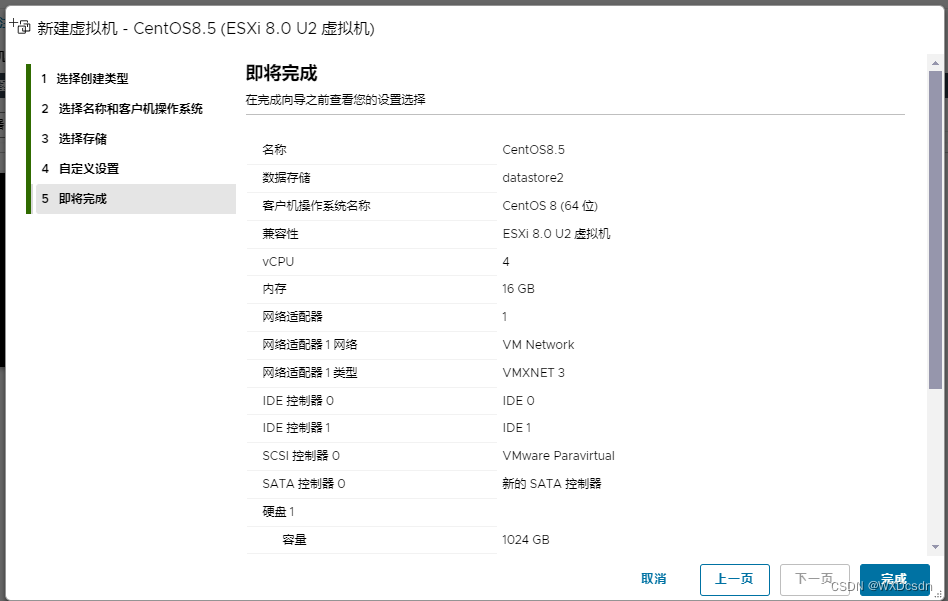Click the 网络适配器 1 网络 label
The height and width of the screenshot is (601, 948).
coord(310,345)
